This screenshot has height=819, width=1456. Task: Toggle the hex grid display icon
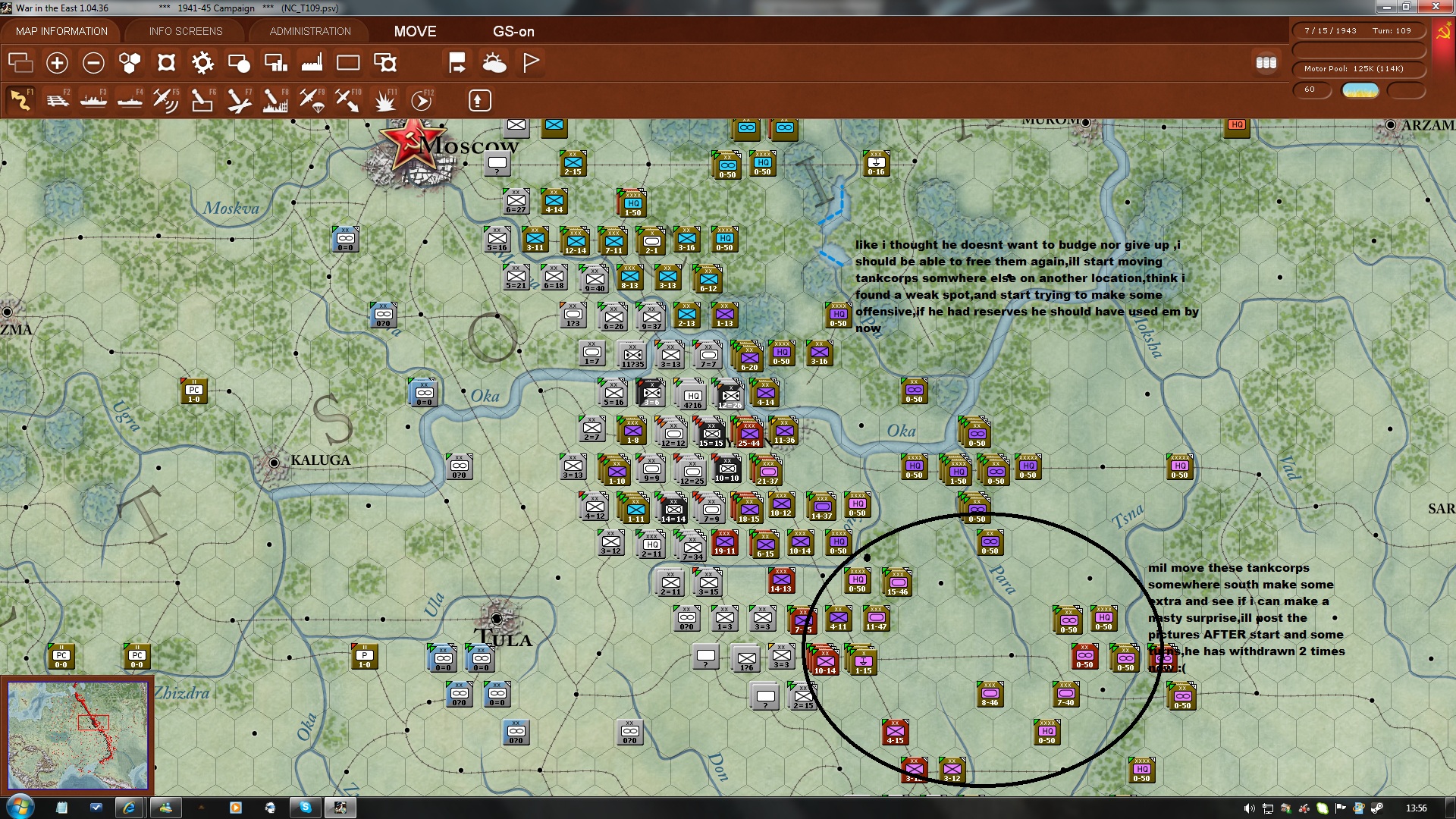pyautogui.click(x=130, y=63)
